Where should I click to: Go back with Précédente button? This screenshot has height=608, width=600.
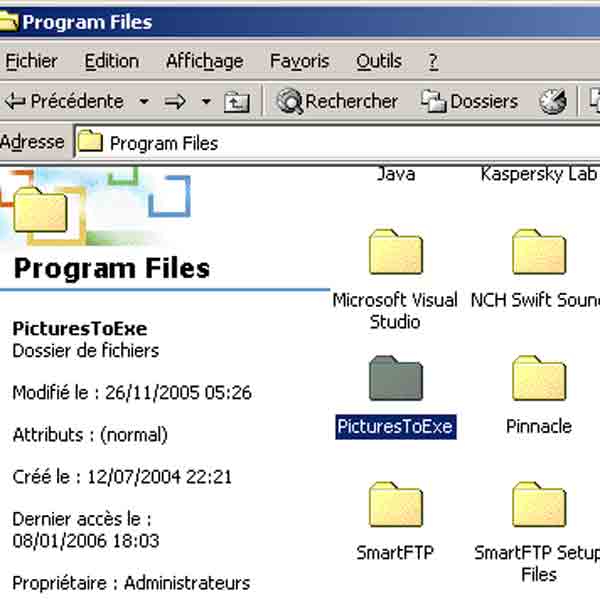64,102
